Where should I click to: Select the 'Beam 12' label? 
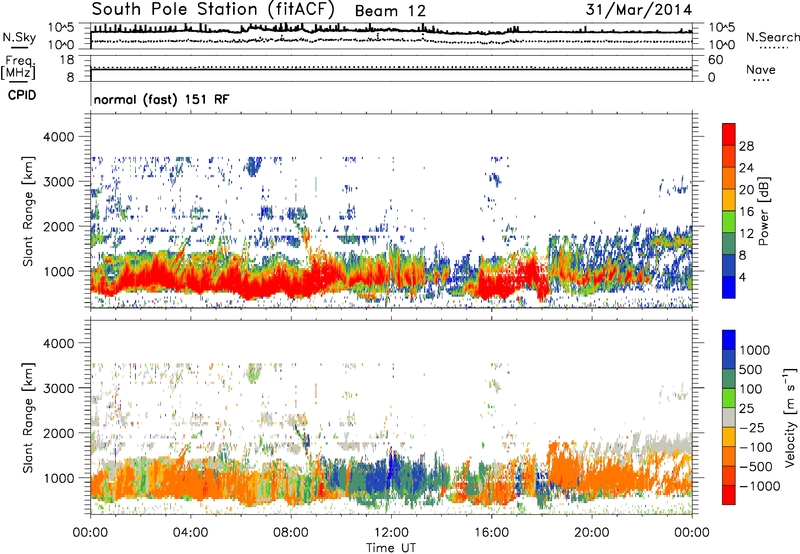[390, 11]
